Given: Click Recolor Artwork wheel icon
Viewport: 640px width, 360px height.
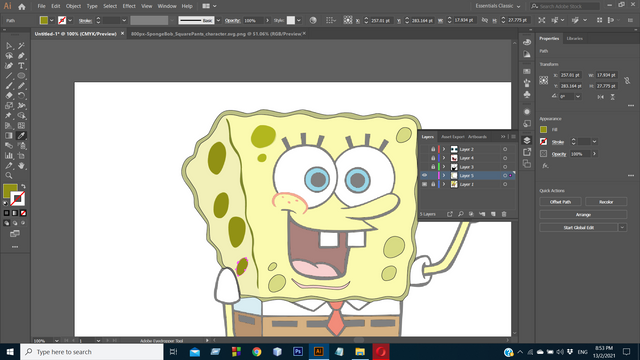Looking at the screenshot, I should coord(313,20).
